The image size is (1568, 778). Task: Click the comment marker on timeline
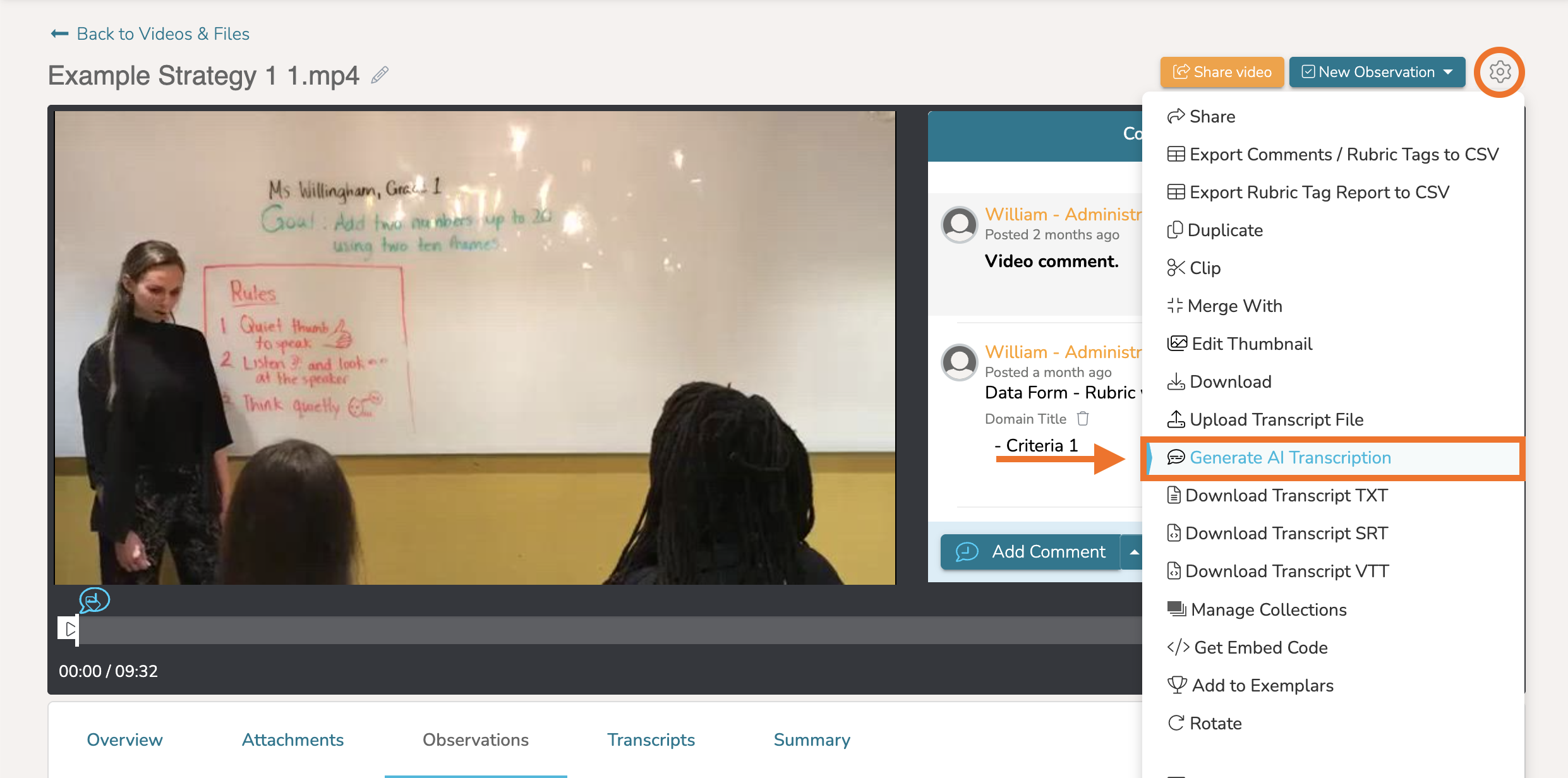click(x=94, y=600)
